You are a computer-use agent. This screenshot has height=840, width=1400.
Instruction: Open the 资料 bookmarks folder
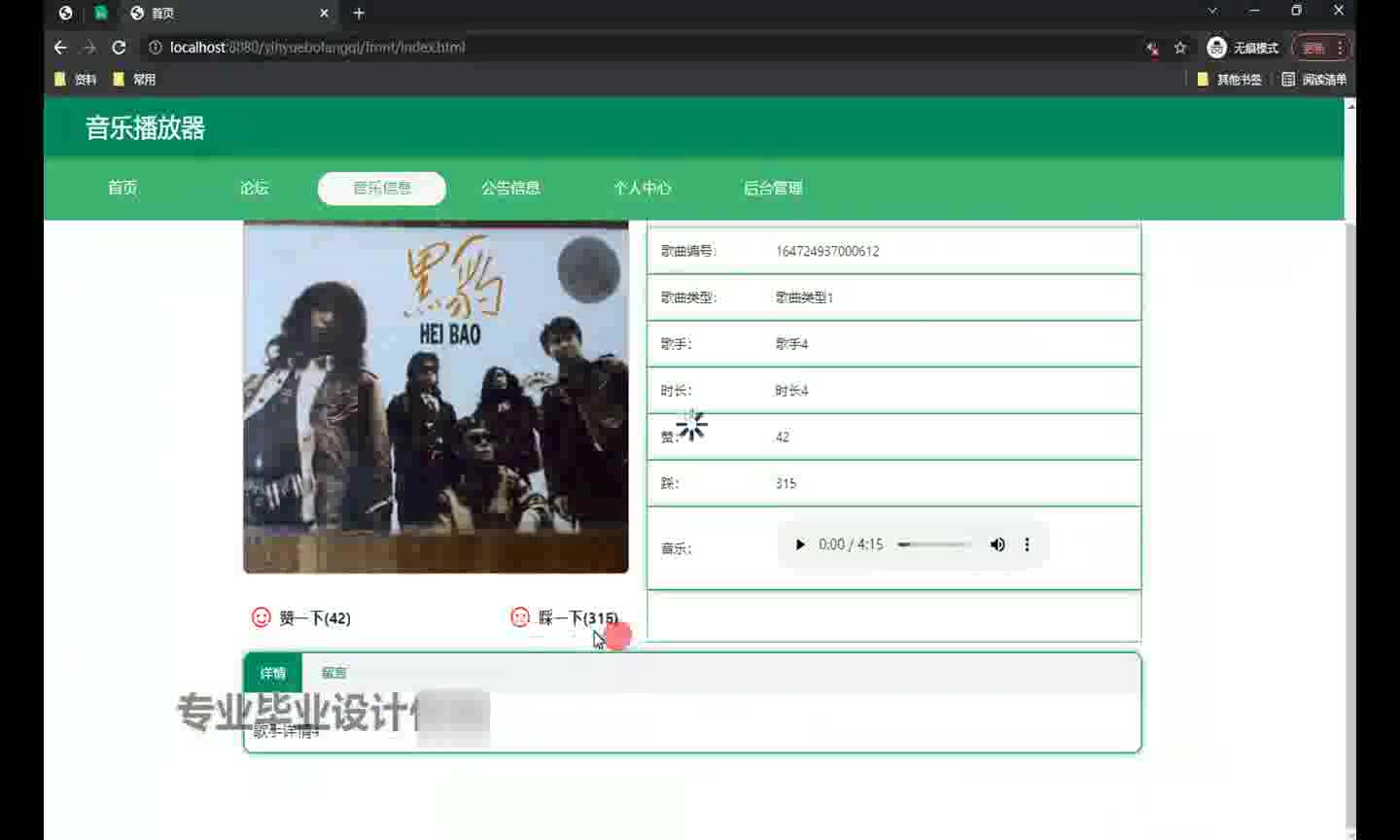76,80
